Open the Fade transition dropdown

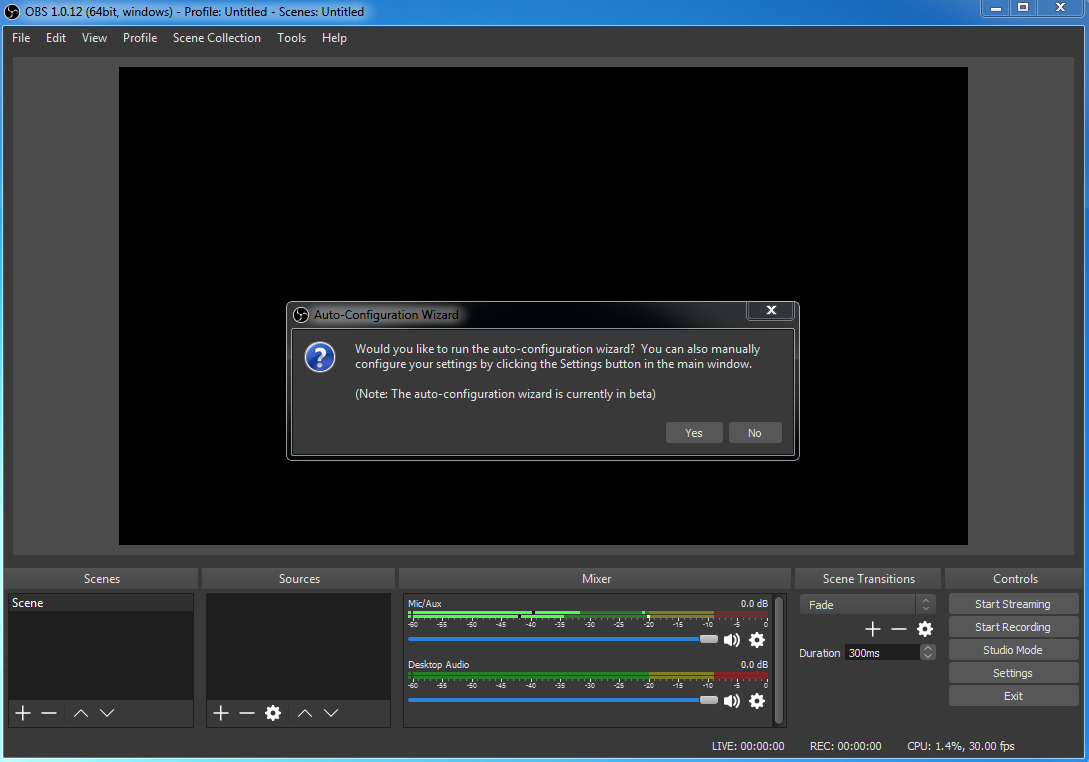tap(866, 605)
